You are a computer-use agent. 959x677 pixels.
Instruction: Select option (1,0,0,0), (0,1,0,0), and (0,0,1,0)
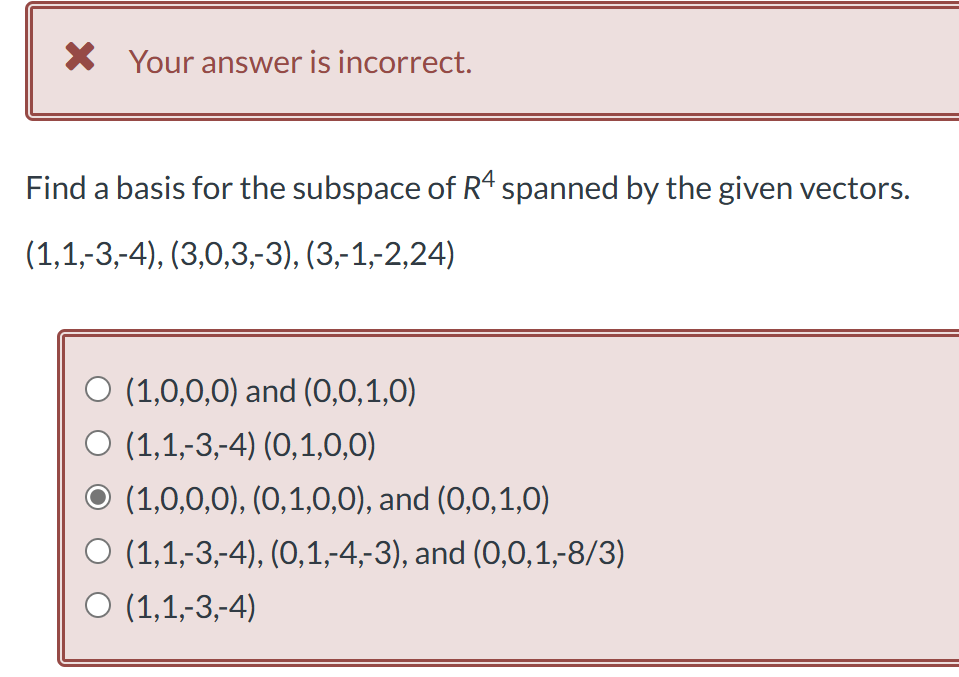point(337,498)
